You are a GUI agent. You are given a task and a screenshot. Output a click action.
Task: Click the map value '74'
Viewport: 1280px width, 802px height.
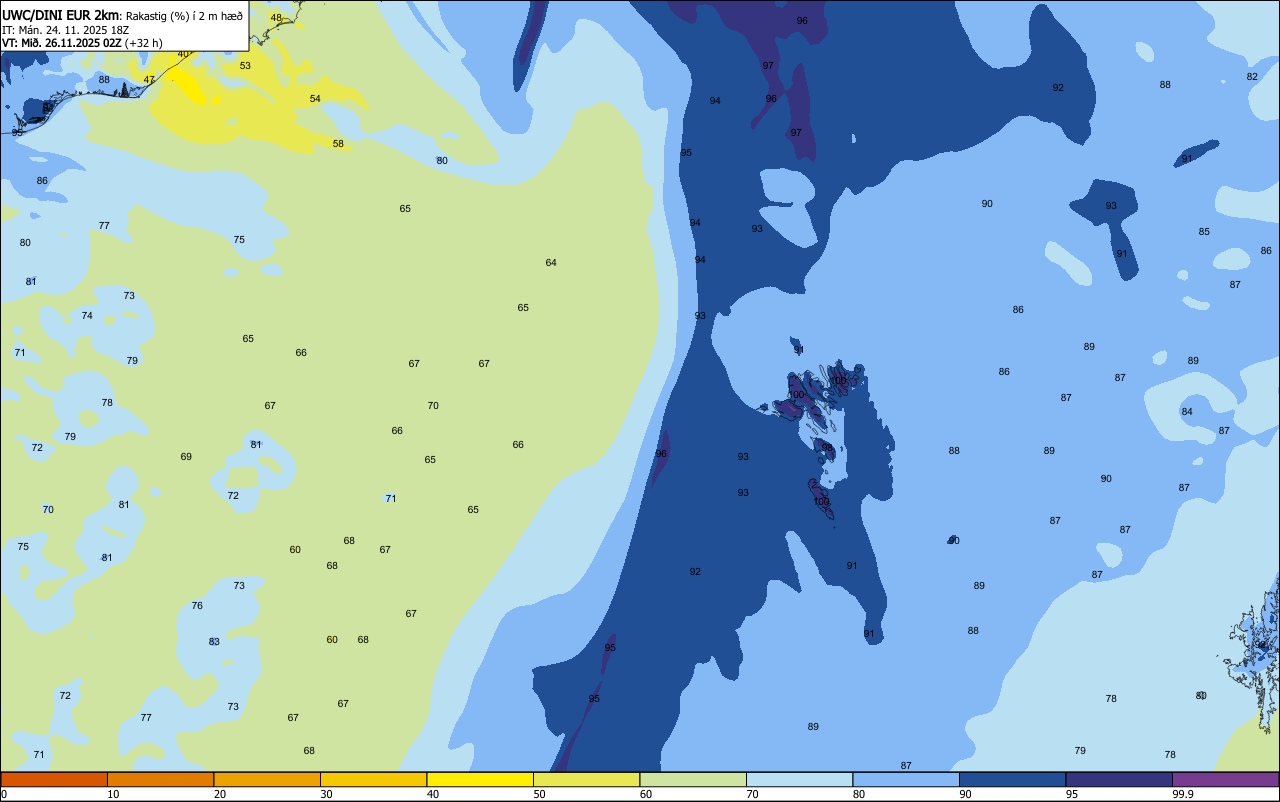[x=87, y=315]
